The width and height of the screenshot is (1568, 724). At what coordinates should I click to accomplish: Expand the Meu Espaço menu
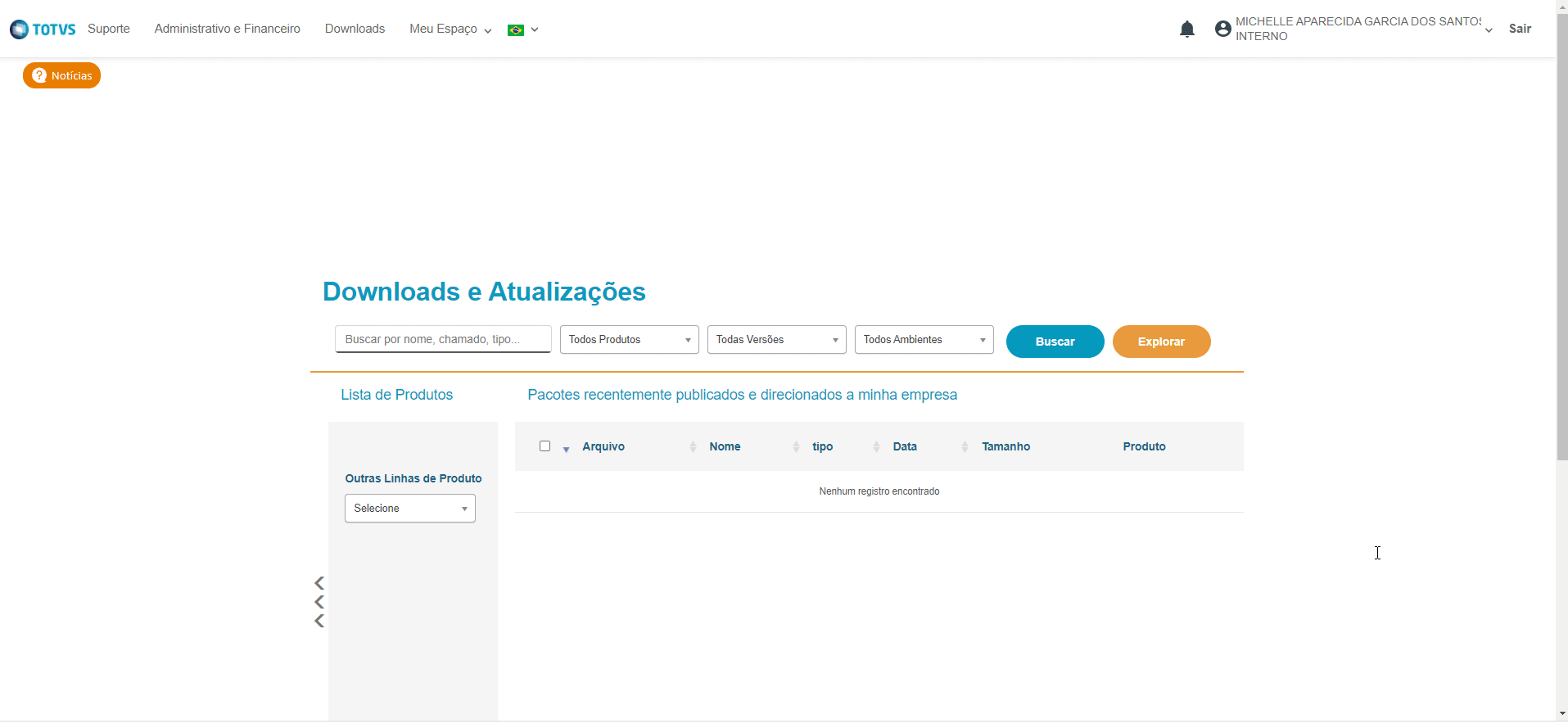450,29
